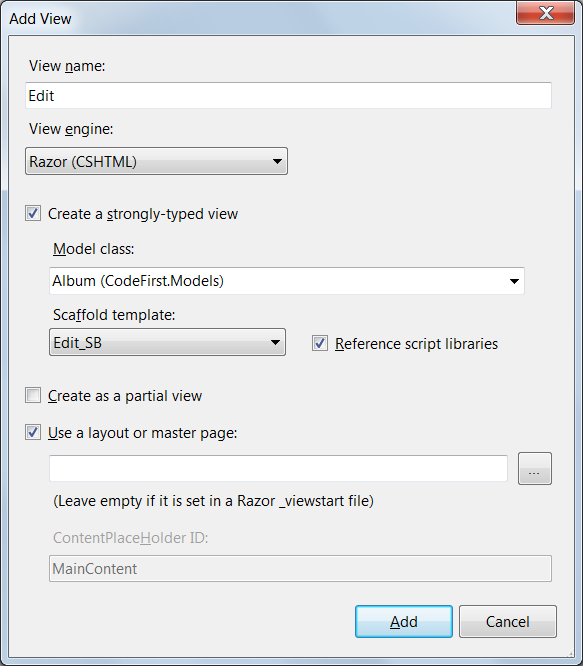This screenshot has width=583, height=666.
Task: Click the View name text field
Action: pos(288,96)
